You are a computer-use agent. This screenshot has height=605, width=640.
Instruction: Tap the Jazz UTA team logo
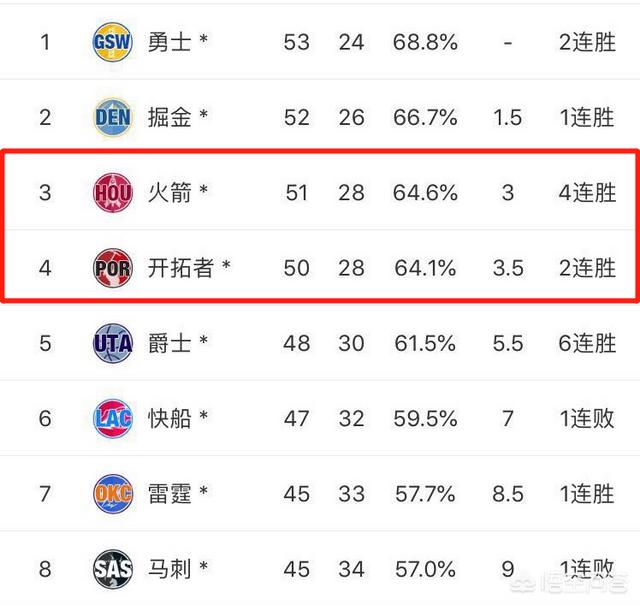[112, 343]
